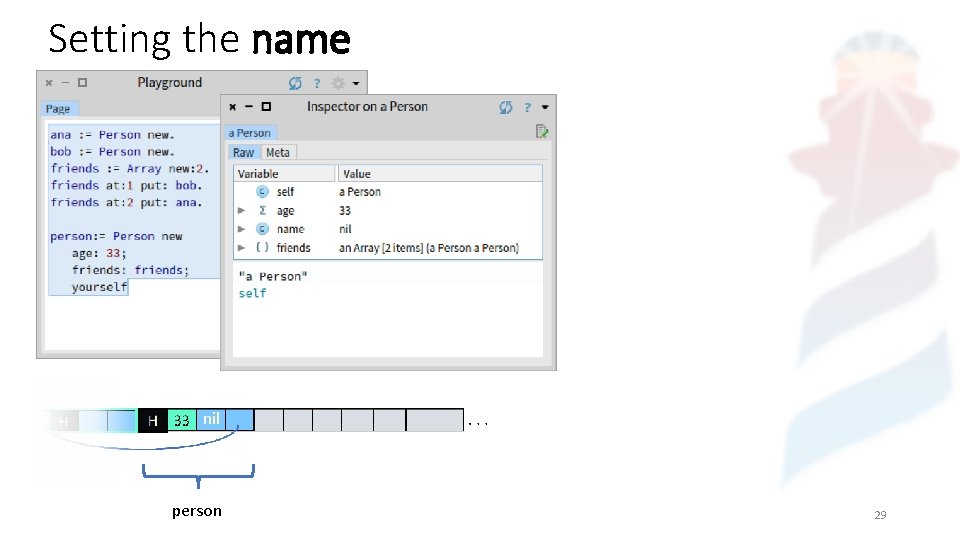The height and width of the screenshot is (540, 960).
Task: Click the Inspector refresh icon
Action: point(505,107)
